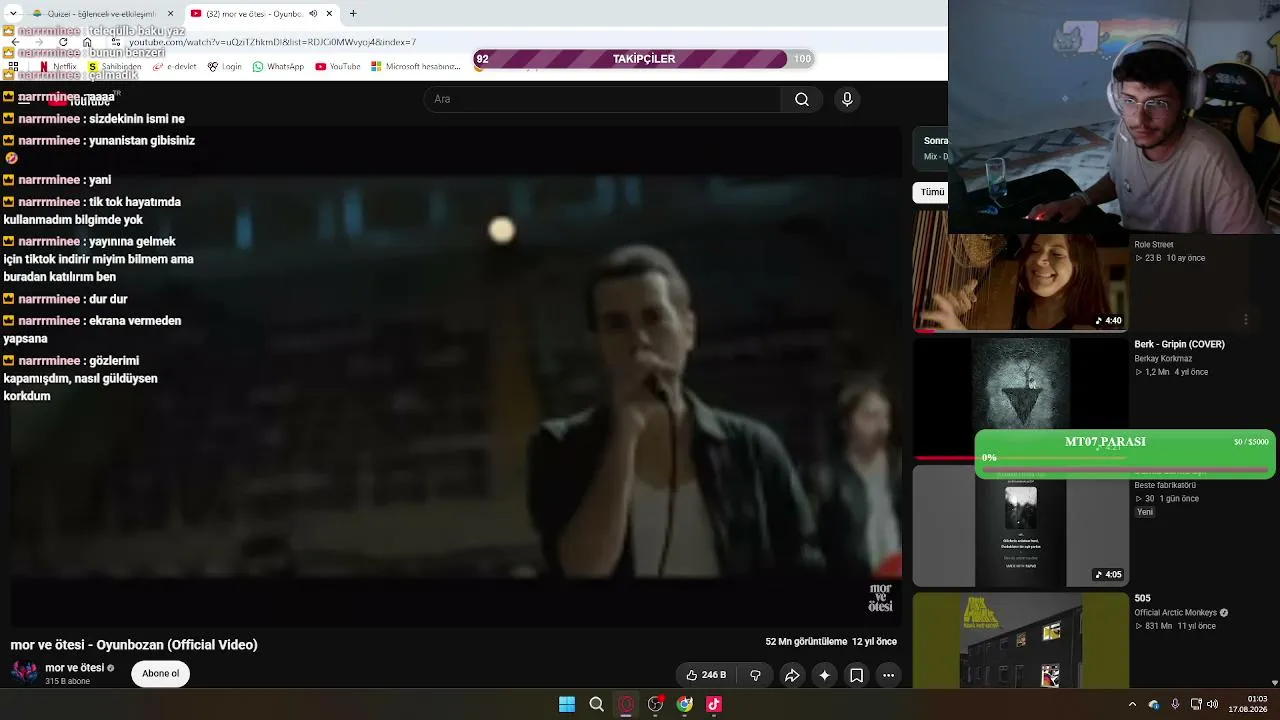
Task: Open the Berk - Gripin cover thumbnail
Action: point(1020,398)
